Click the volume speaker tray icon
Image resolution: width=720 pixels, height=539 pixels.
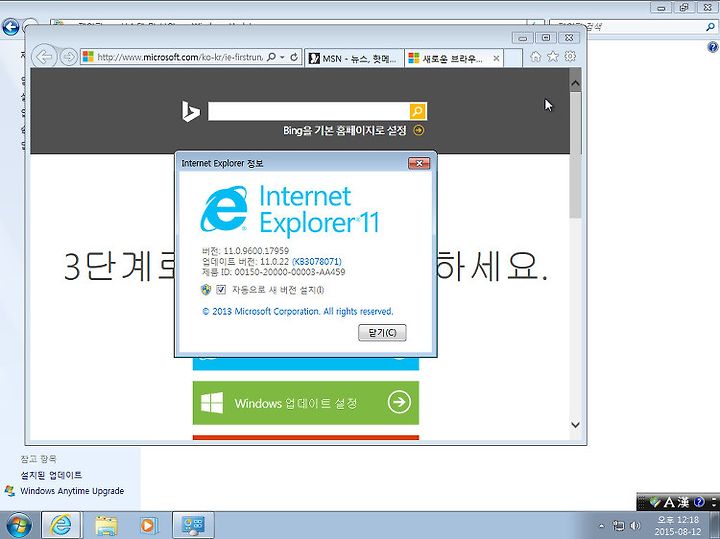coord(636,526)
